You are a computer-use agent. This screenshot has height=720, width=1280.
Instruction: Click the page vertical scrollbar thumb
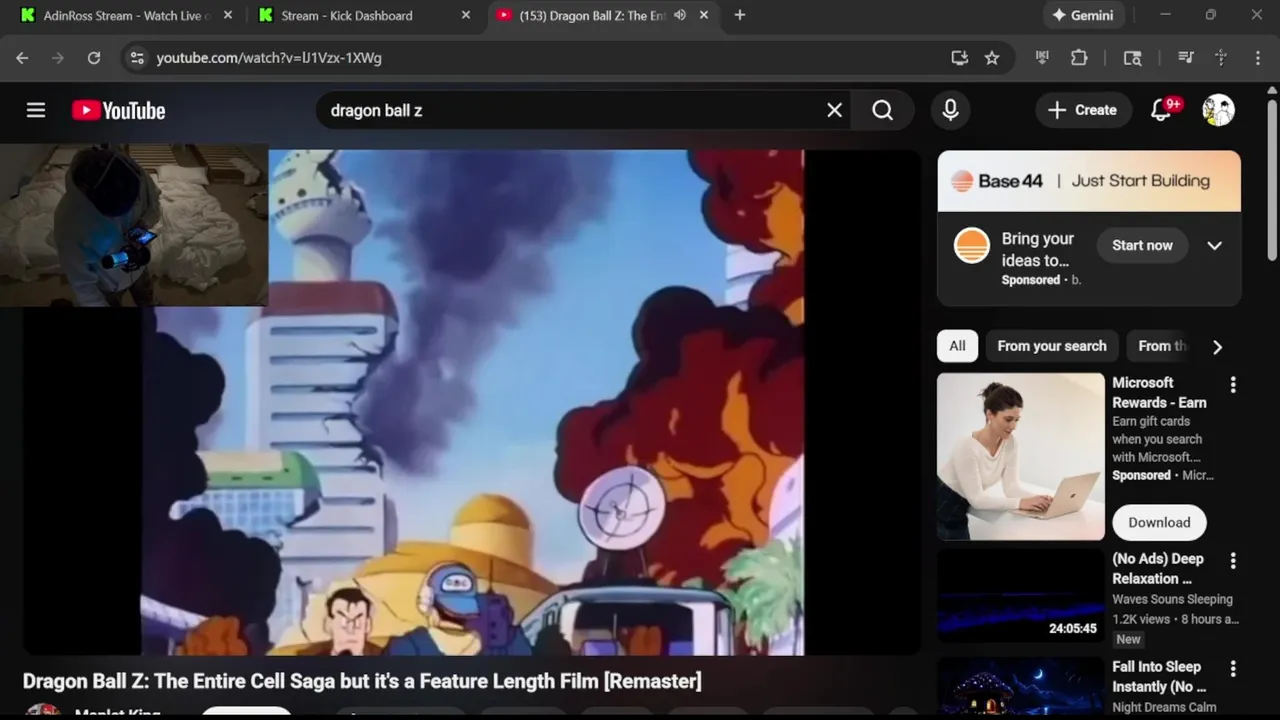click(x=1272, y=180)
